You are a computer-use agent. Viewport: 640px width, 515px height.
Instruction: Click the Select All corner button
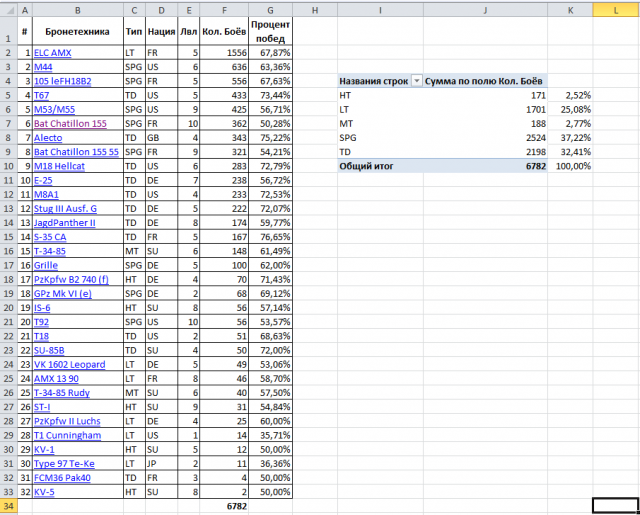9,9
